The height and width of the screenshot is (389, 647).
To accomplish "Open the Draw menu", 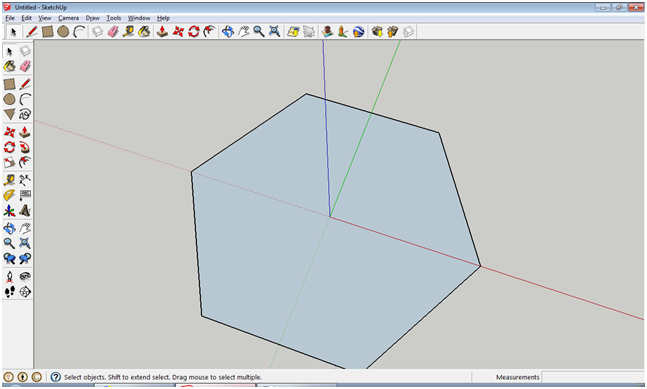I will (x=92, y=18).
